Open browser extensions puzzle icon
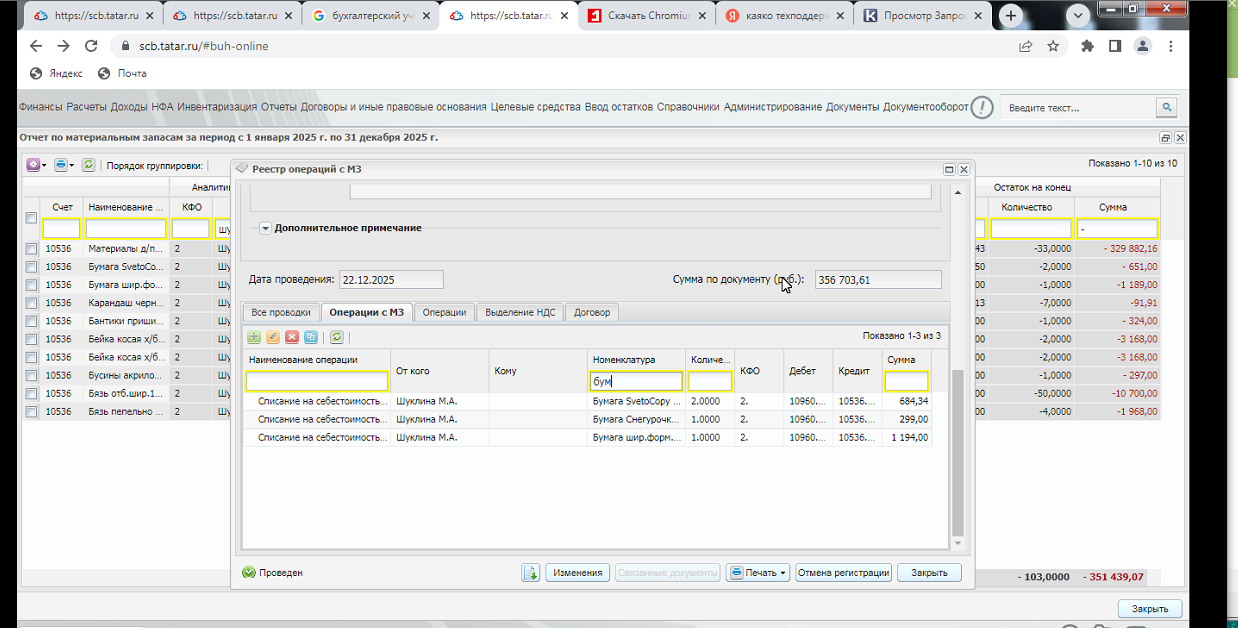The height and width of the screenshot is (628, 1238). point(1088,46)
